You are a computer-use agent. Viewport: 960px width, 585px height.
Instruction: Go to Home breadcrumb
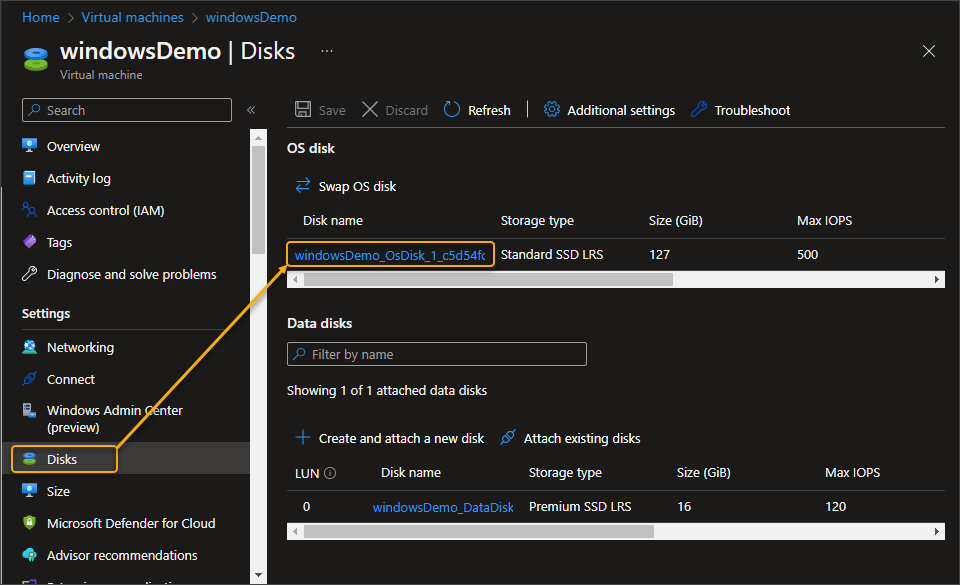[x=40, y=17]
